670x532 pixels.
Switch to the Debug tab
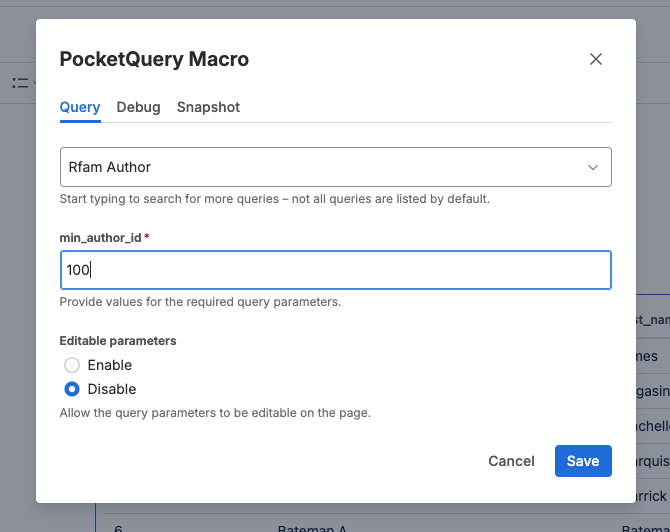pos(138,107)
